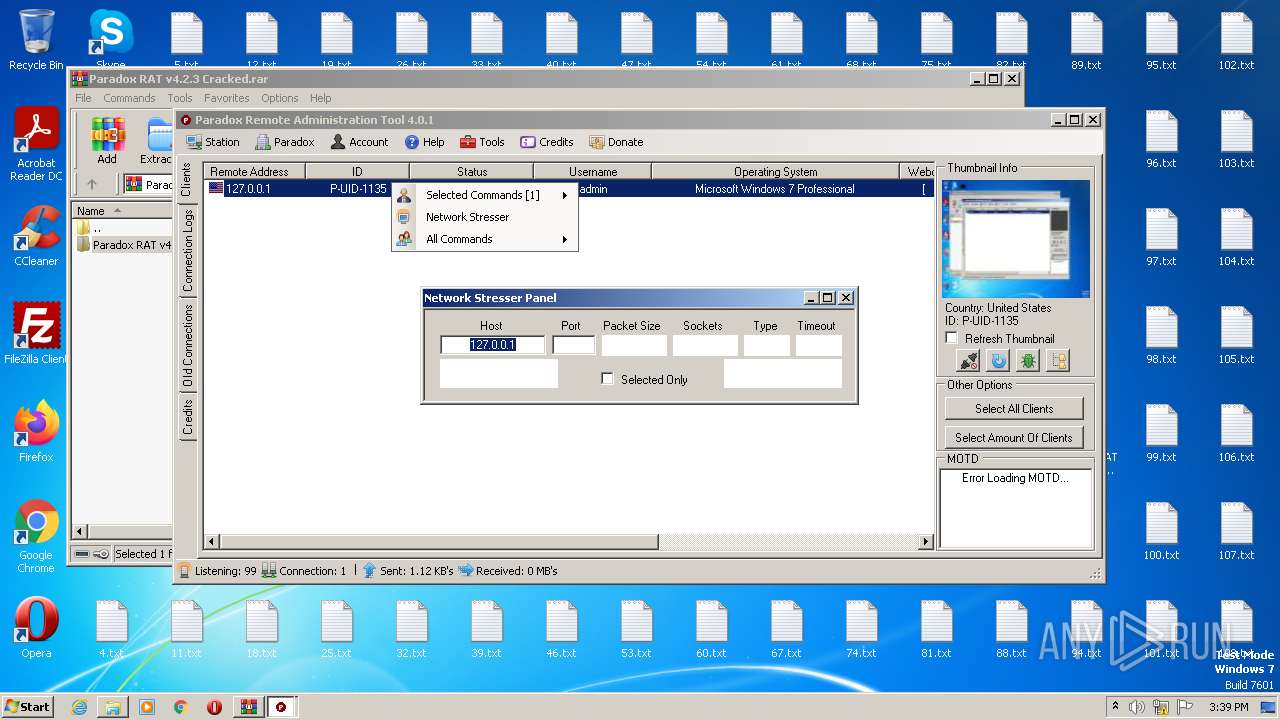Open Acrobat Reader DC desktop icon
Viewport: 1280px width, 720px height.
tap(36, 145)
